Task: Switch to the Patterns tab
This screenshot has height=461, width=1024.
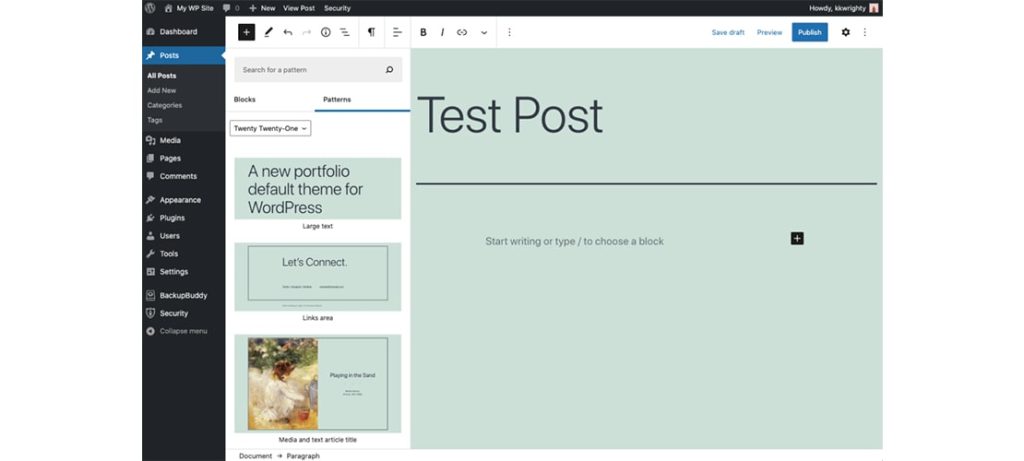Action: point(337,99)
